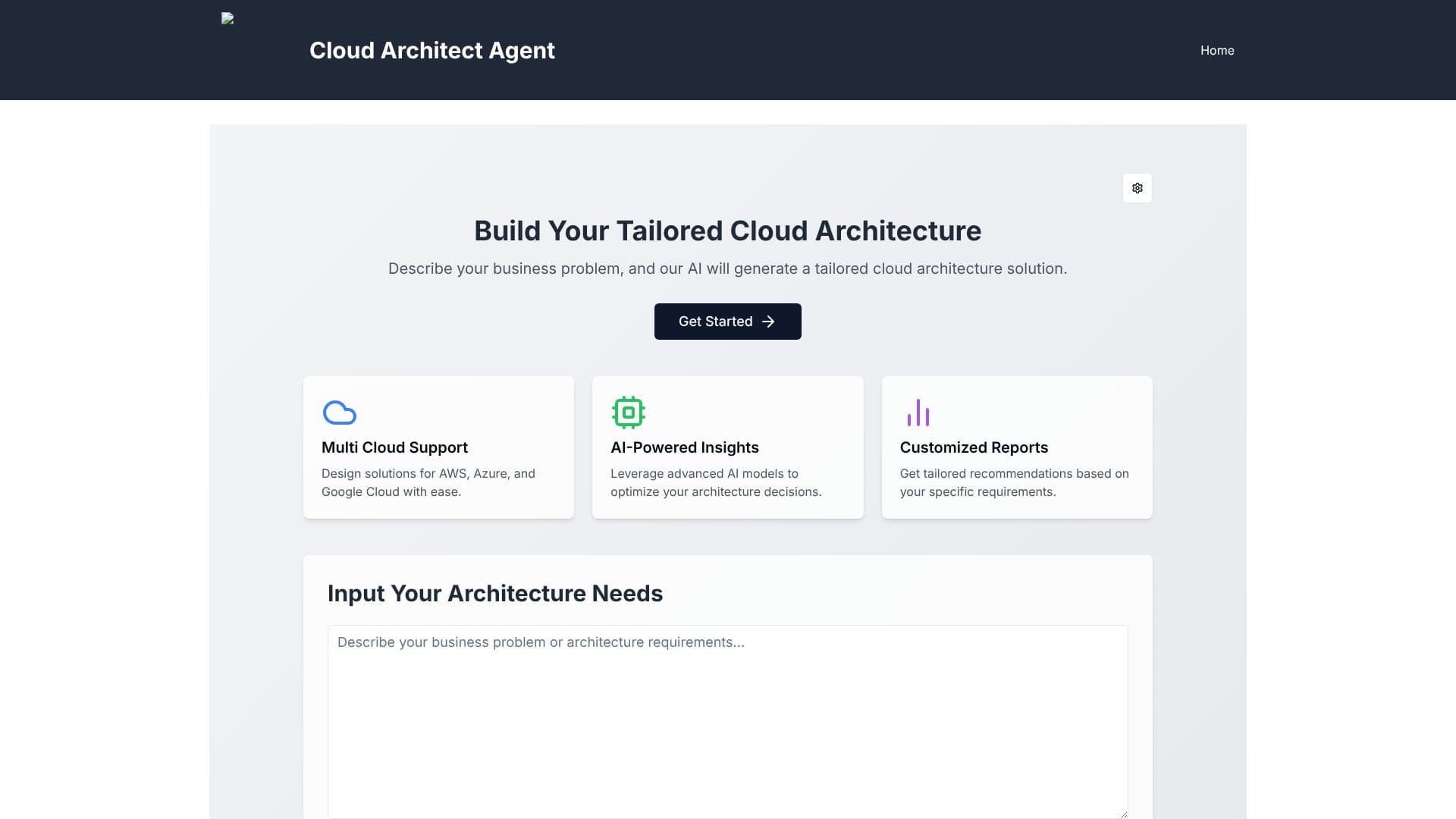Click the blue cloud icon in Multi Cloud Support
The height and width of the screenshot is (819, 1456).
pyautogui.click(x=340, y=413)
